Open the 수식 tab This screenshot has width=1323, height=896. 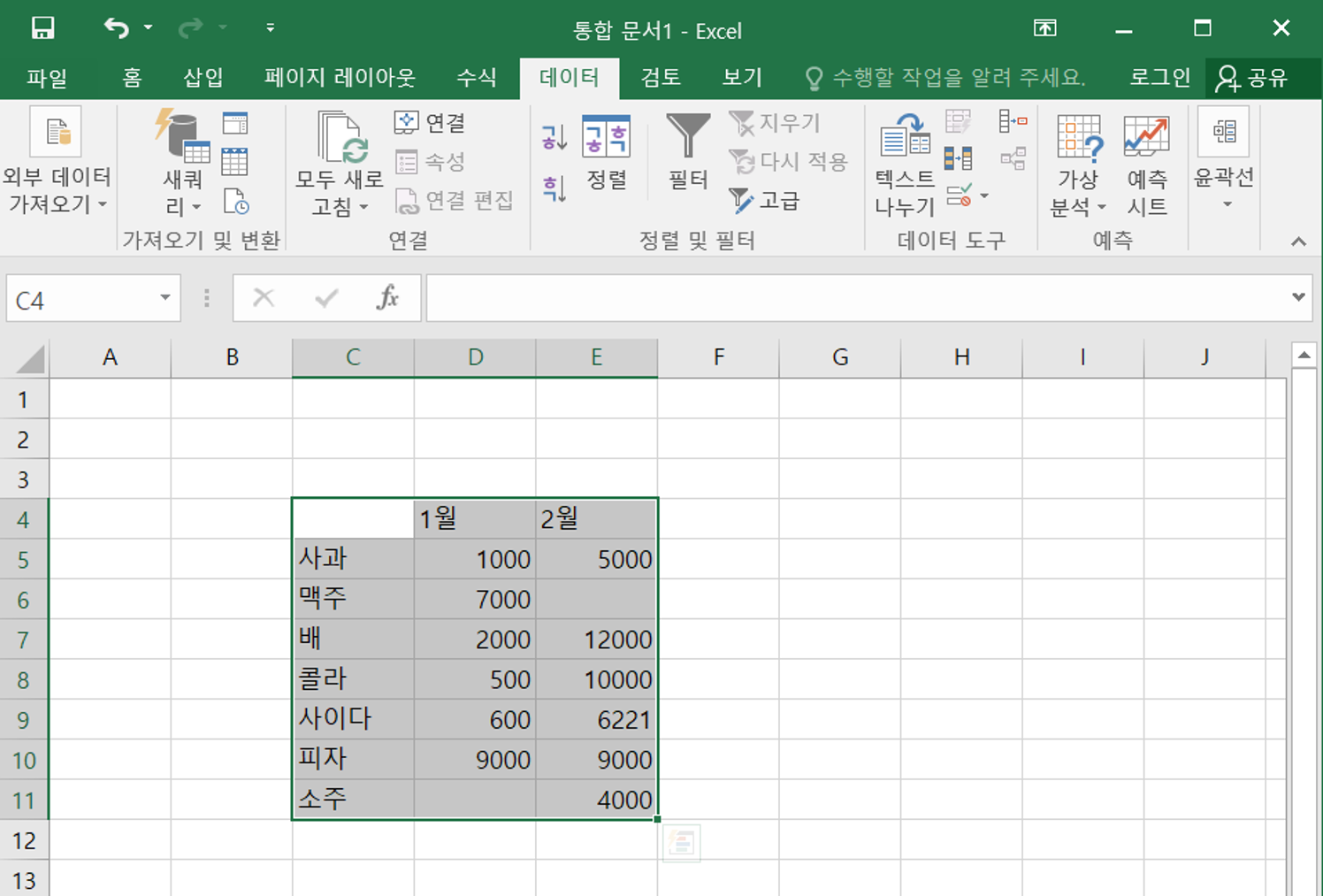[x=476, y=78]
